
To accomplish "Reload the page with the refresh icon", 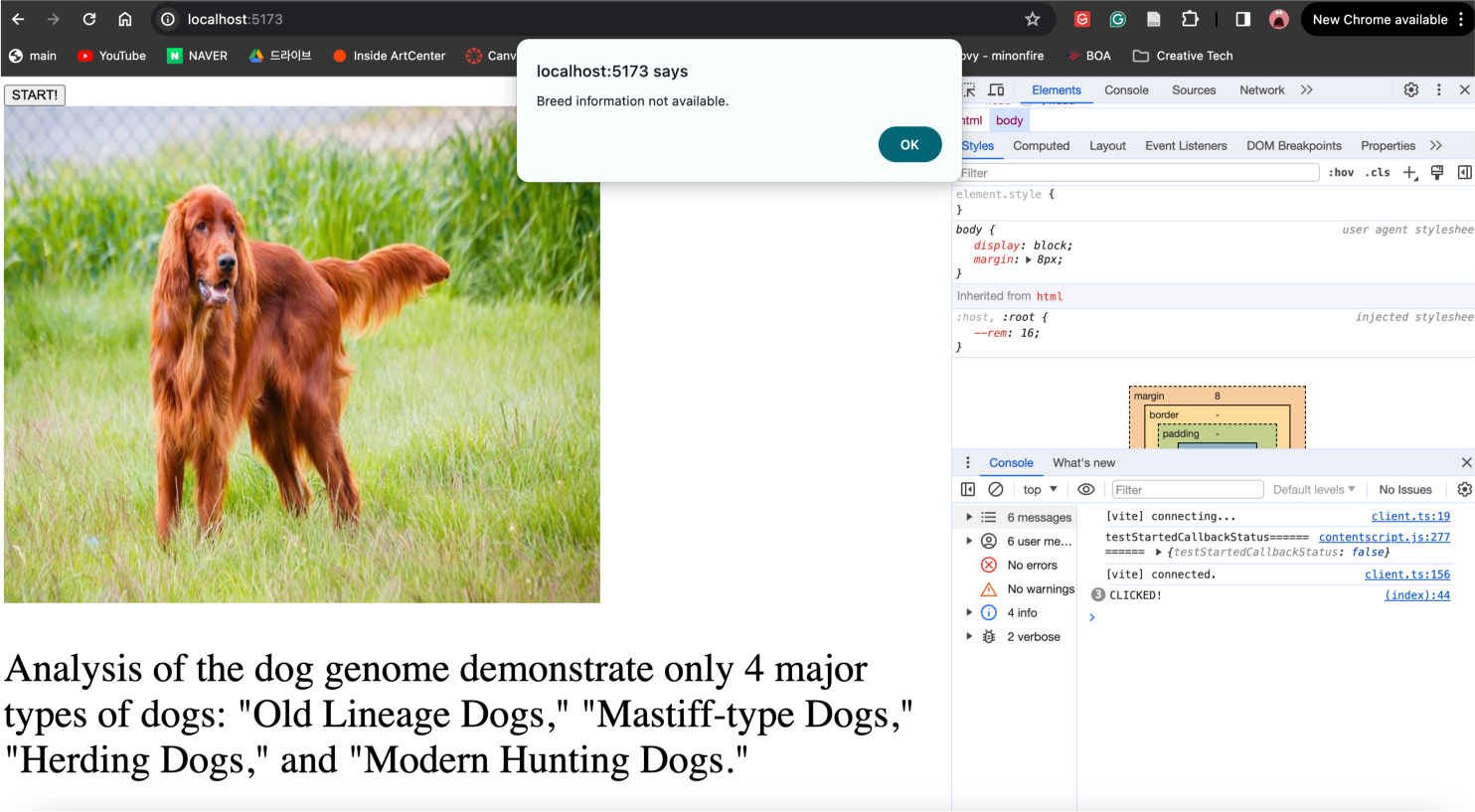I will point(89,19).
